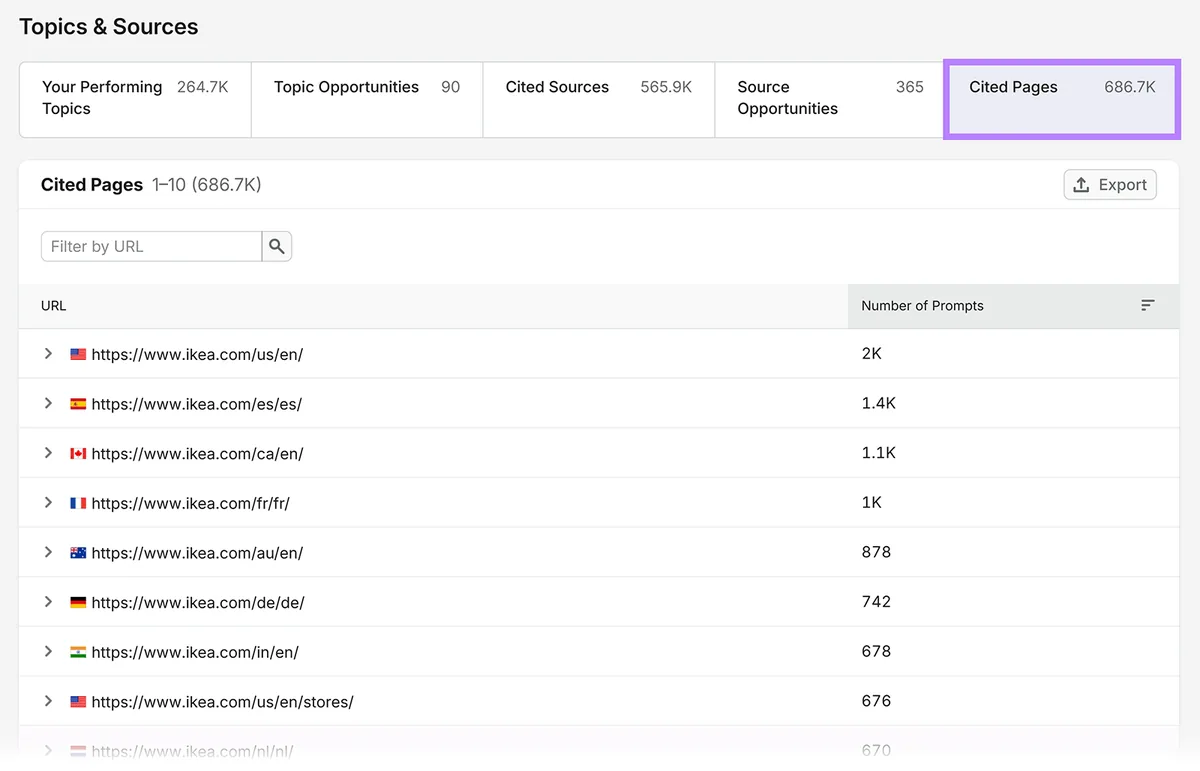Select the Cited Pages tab
This screenshot has height=771, width=1200.
pyautogui.click(x=1062, y=99)
